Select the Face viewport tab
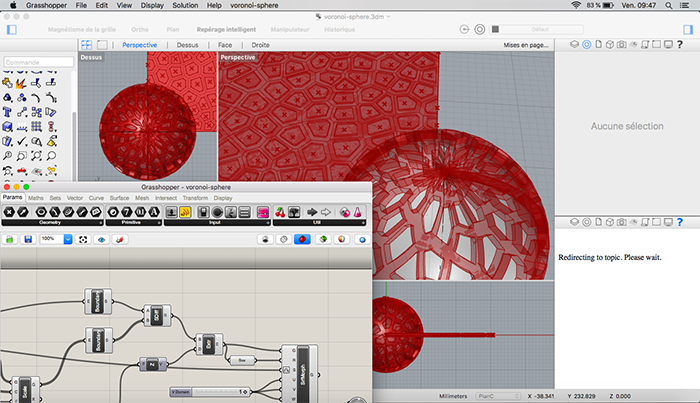 pyautogui.click(x=225, y=45)
